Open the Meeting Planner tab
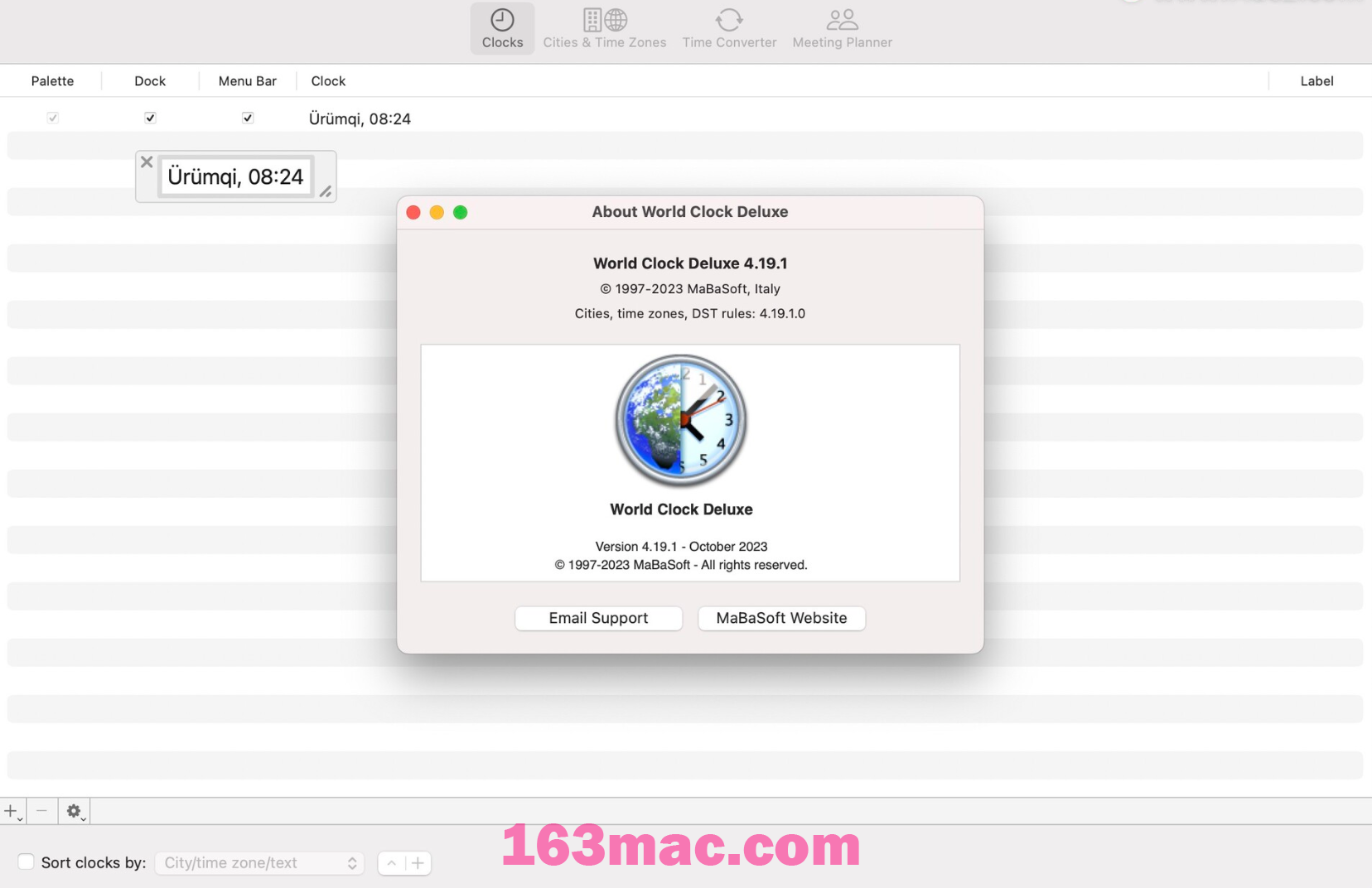The width and height of the screenshot is (1372, 888). tap(842, 29)
